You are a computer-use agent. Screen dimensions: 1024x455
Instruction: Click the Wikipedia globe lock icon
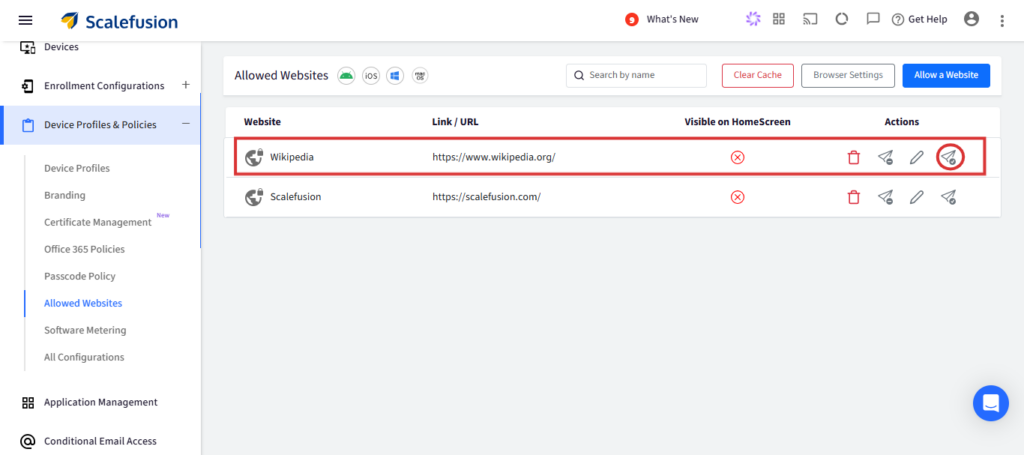tap(254, 157)
